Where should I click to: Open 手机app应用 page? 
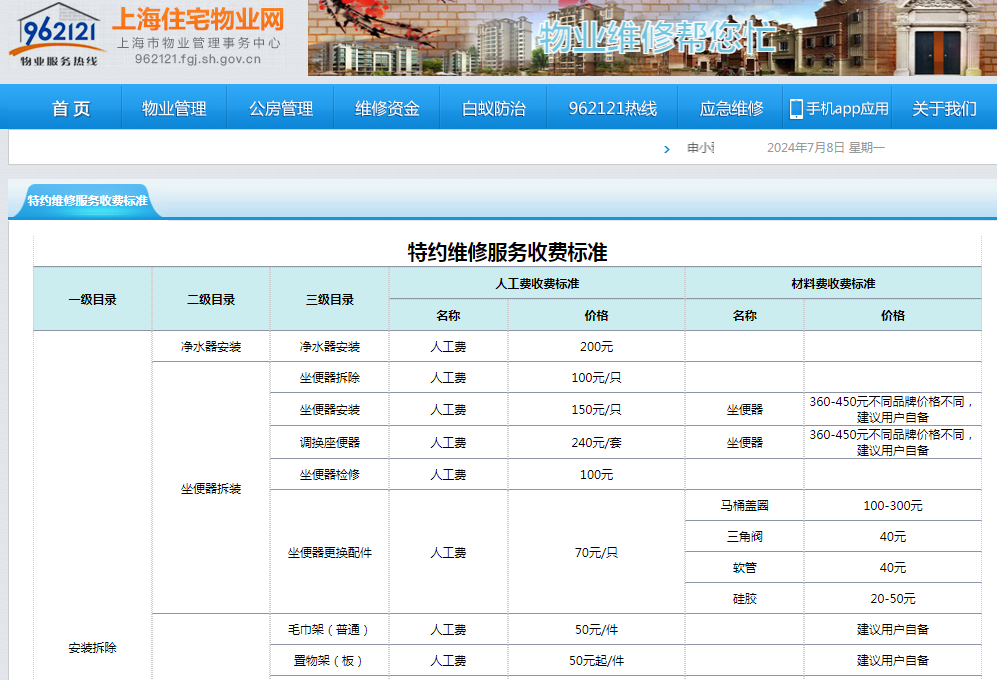pyautogui.click(x=847, y=109)
